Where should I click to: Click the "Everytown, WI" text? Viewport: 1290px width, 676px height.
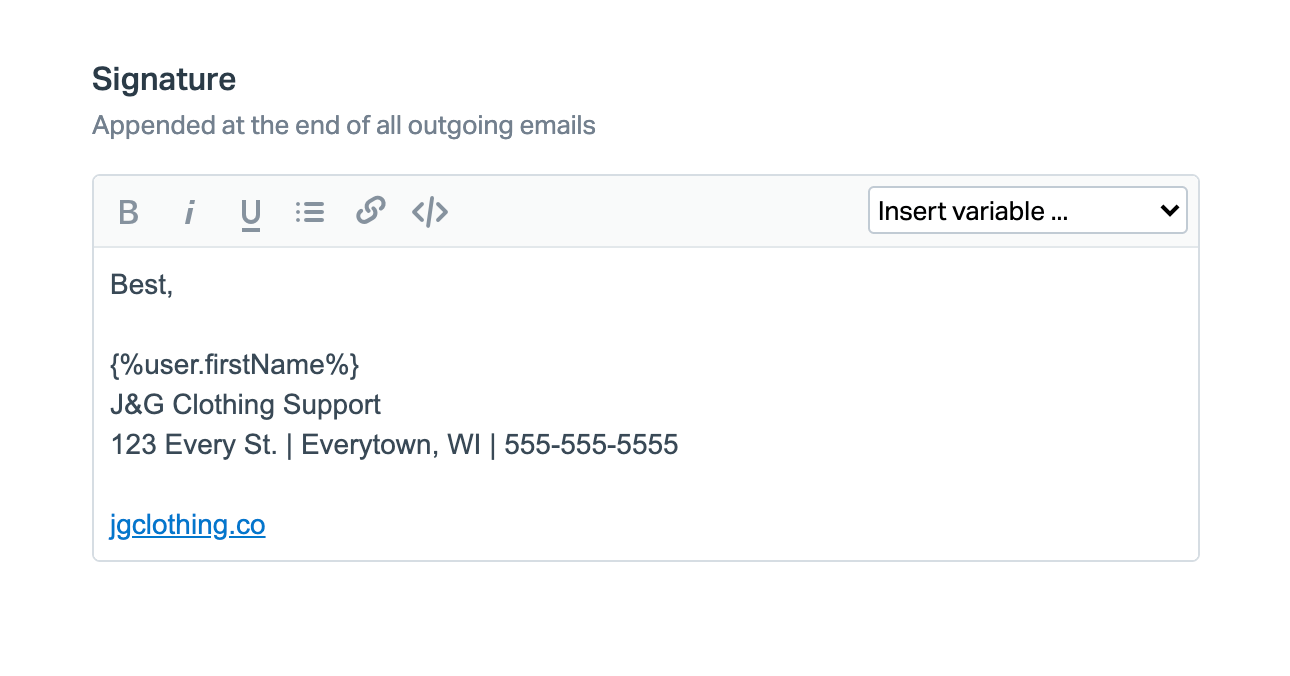386,445
